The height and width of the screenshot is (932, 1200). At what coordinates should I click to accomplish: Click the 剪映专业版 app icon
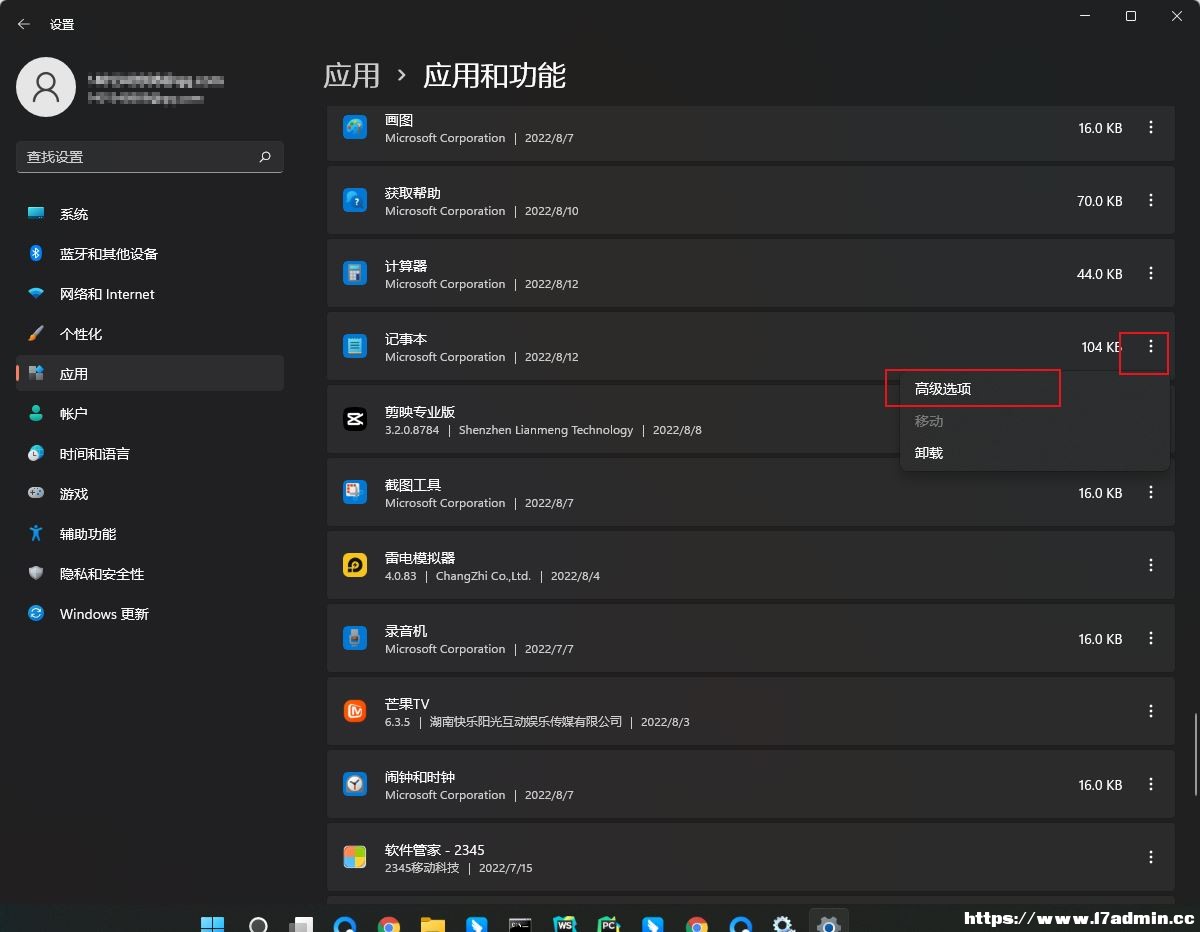point(355,420)
